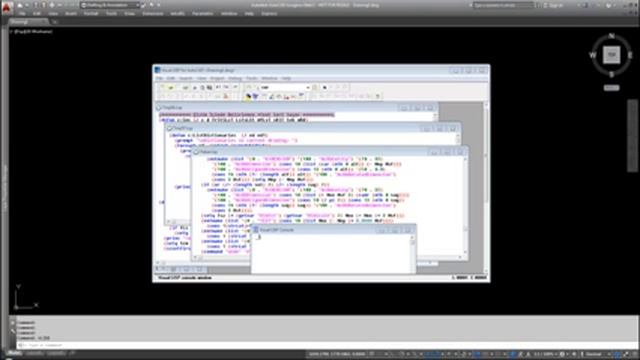Click Cut icon in Visual LISP toolbar
The image size is (640, 360).
(x=195, y=87)
